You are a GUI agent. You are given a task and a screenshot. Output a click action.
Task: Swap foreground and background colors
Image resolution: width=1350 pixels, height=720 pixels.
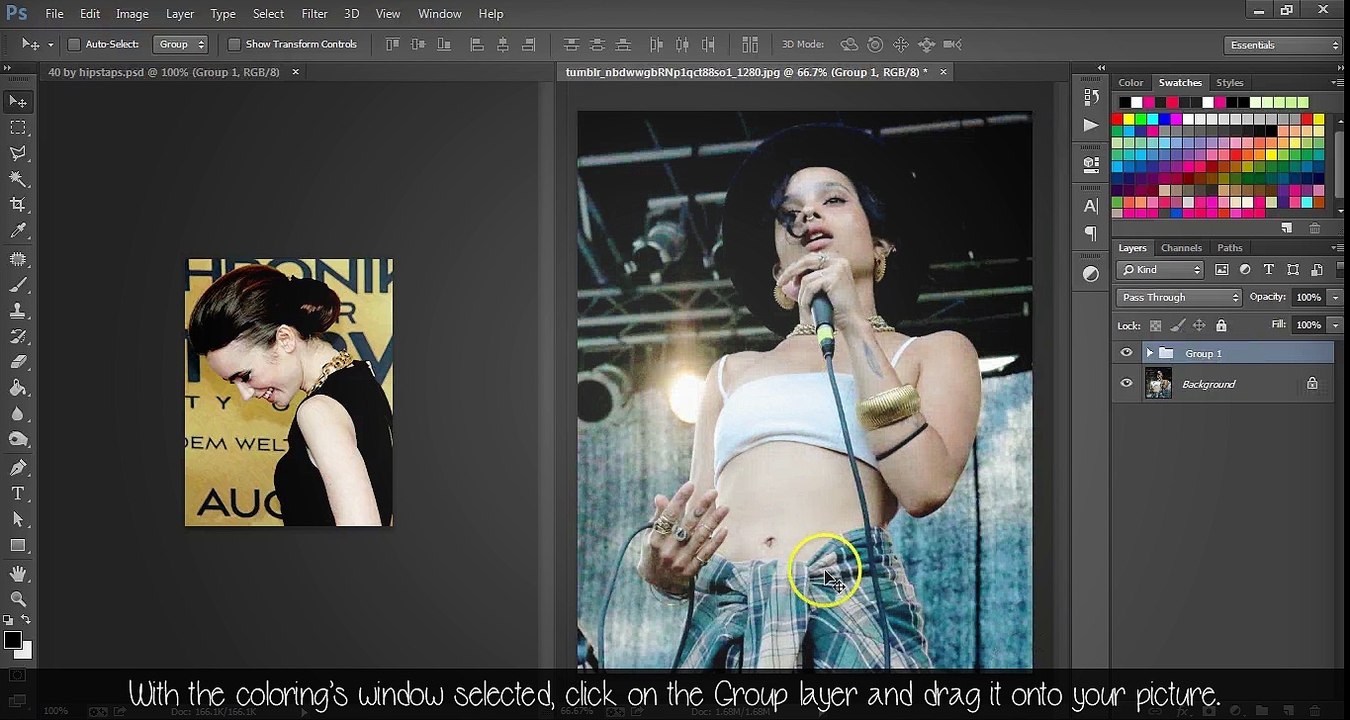coord(27,621)
